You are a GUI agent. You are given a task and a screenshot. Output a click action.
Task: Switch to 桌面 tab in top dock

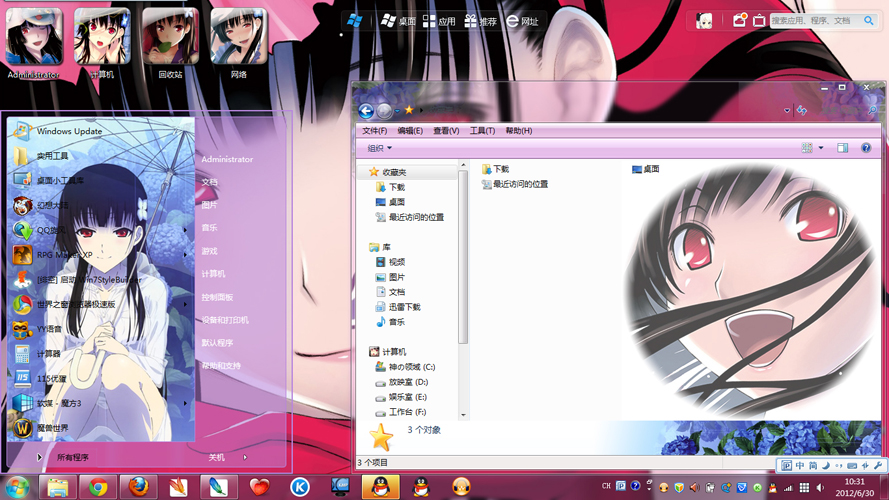(x=399, y=21)
